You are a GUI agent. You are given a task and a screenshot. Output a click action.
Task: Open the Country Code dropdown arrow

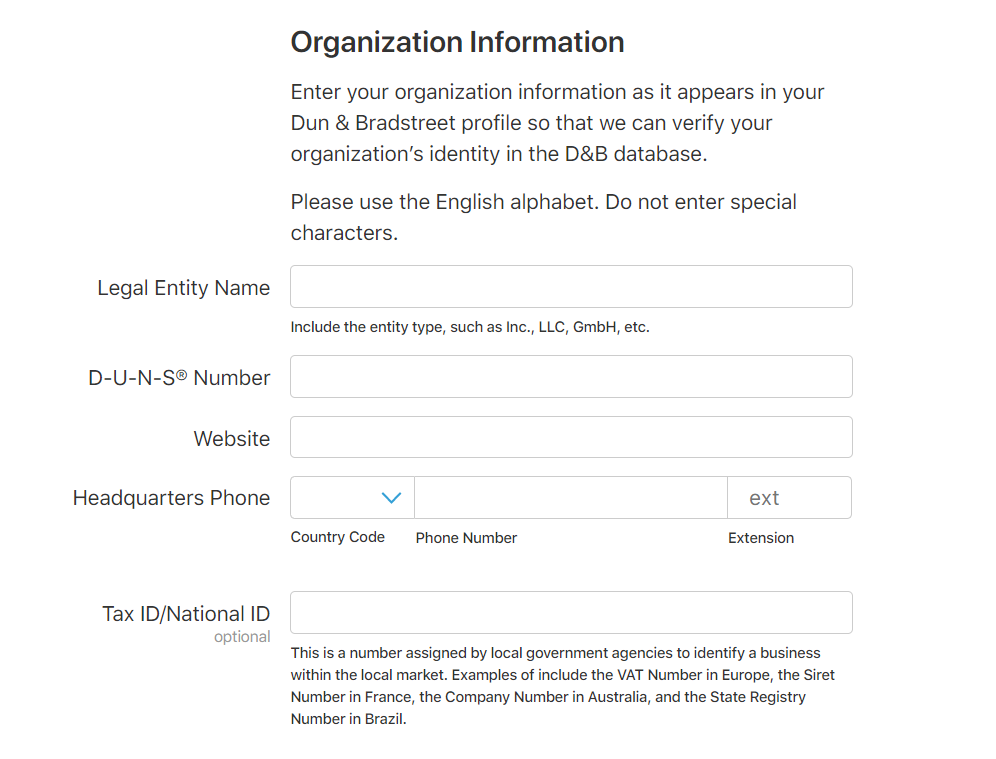[391, 498]
